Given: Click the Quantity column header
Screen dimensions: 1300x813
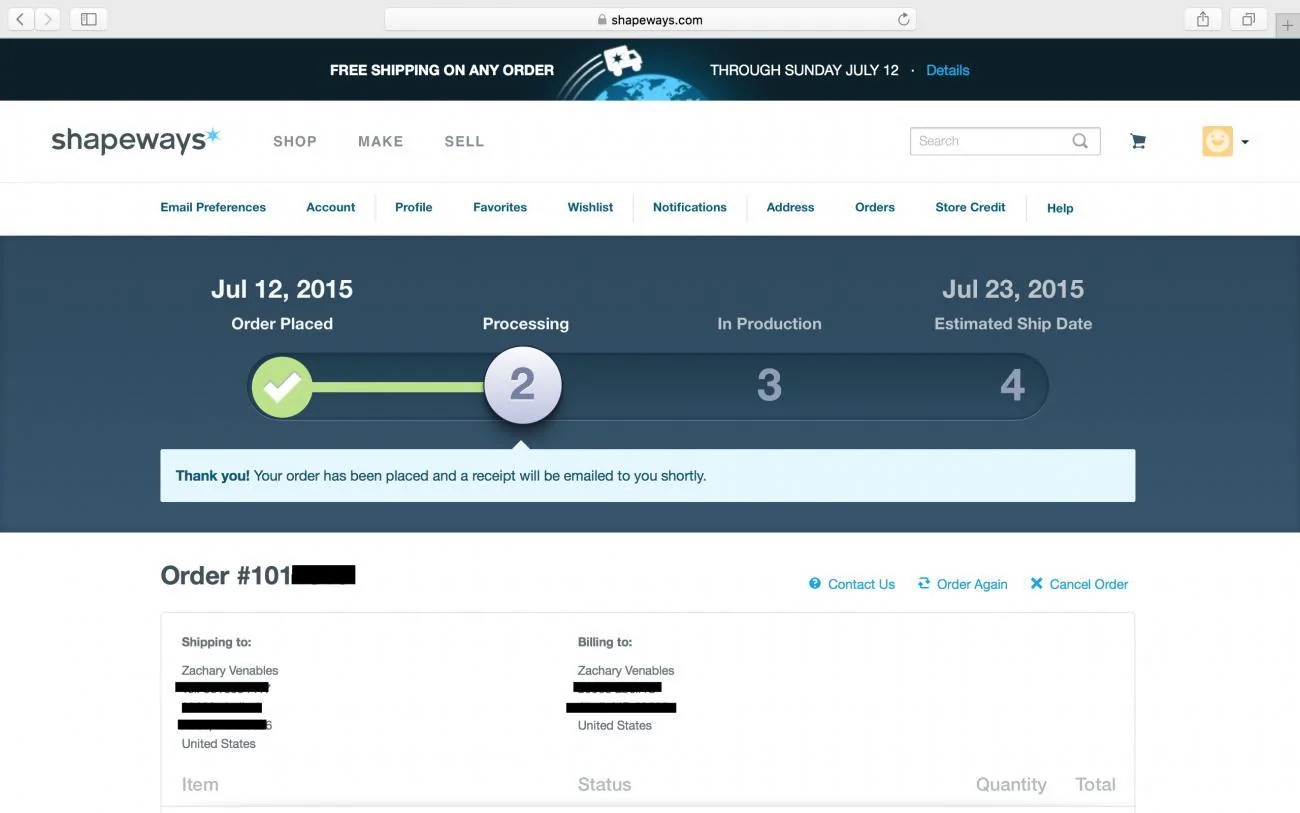Looking at the screenshot, I should [x=1011, y=785].
